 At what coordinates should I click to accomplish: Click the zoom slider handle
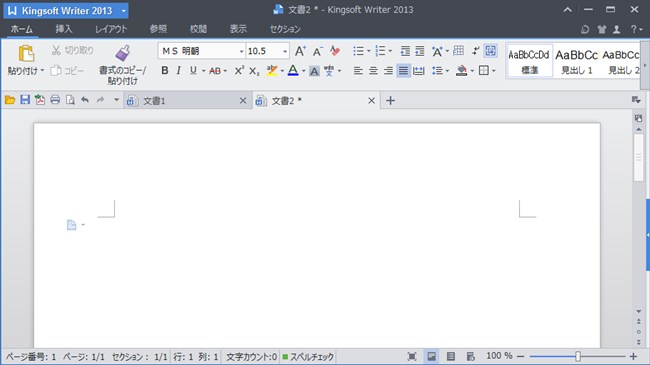click(x=578, y=356)
